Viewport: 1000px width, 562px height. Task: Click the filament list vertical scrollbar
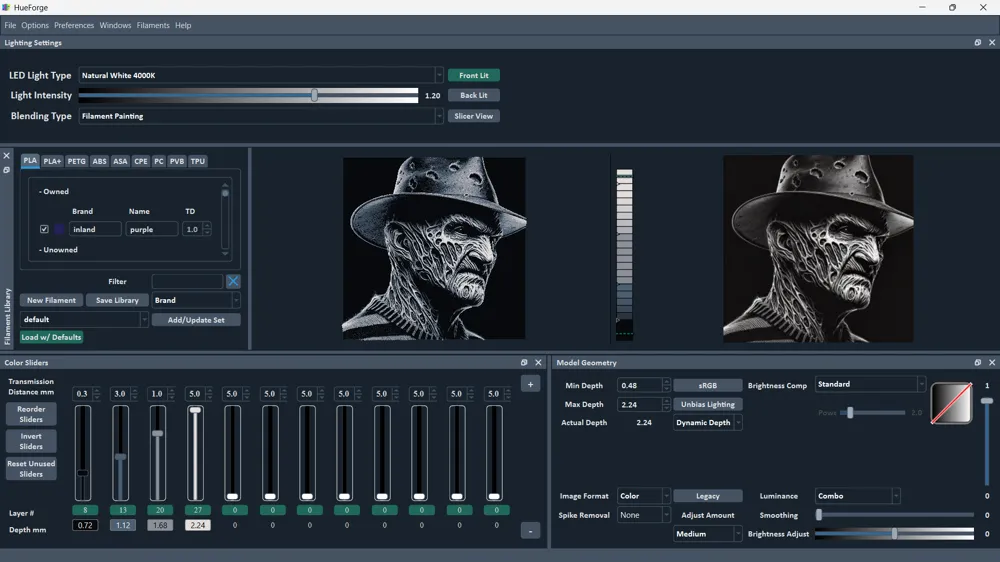coord(225,219)
